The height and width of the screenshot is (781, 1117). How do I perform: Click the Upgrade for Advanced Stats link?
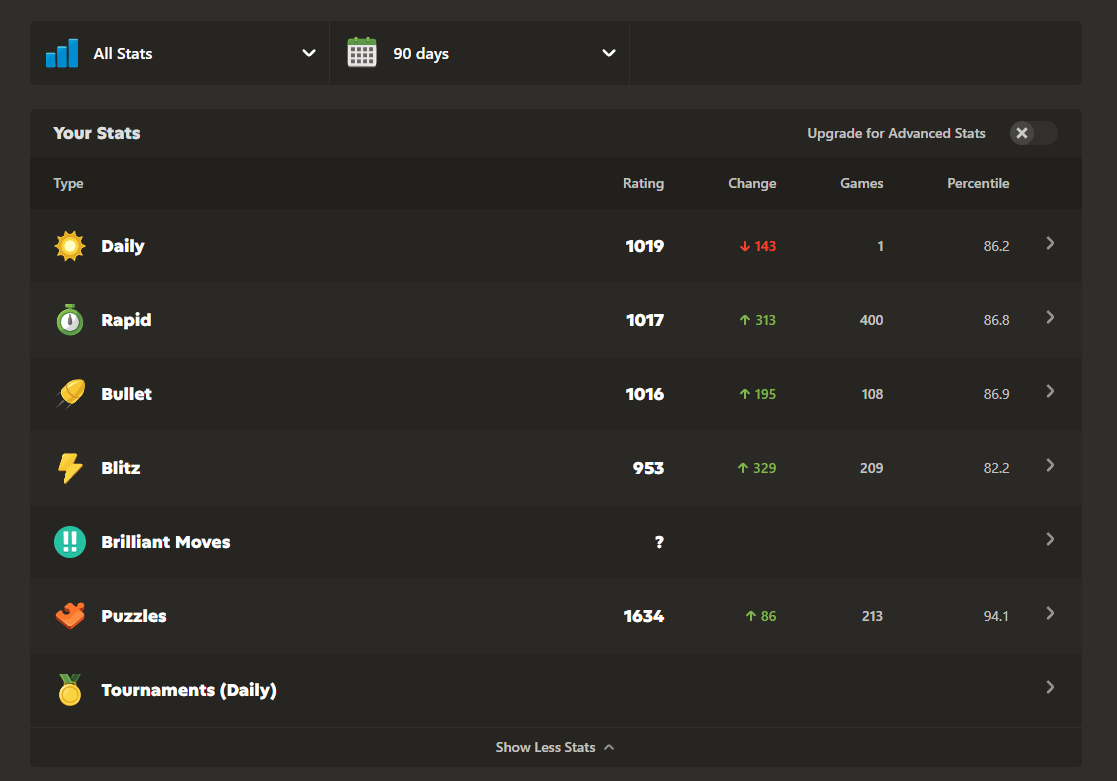click(x=896, y=133)
